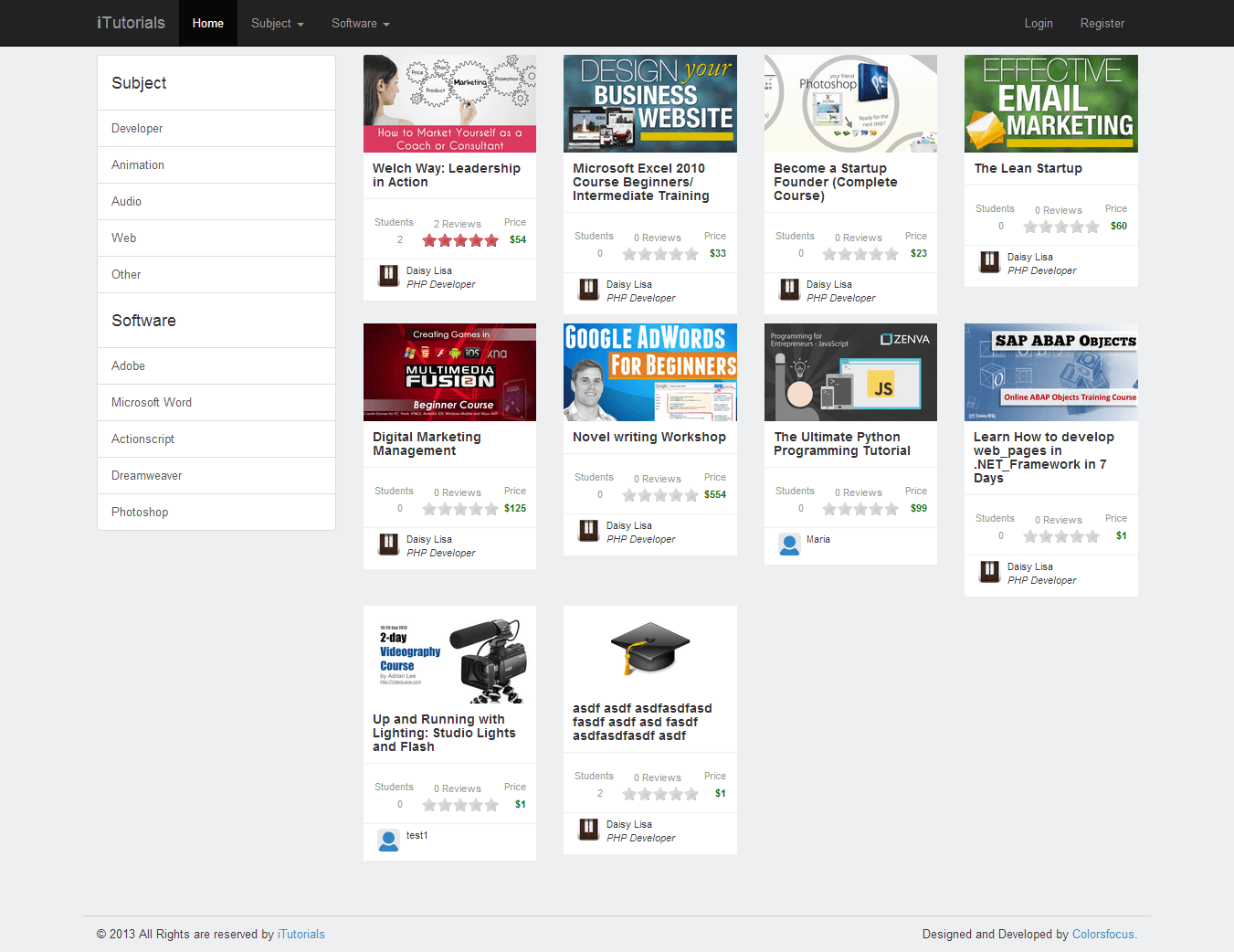
Task: Select Animation subject in sidebar
Action: coord(216,165)
